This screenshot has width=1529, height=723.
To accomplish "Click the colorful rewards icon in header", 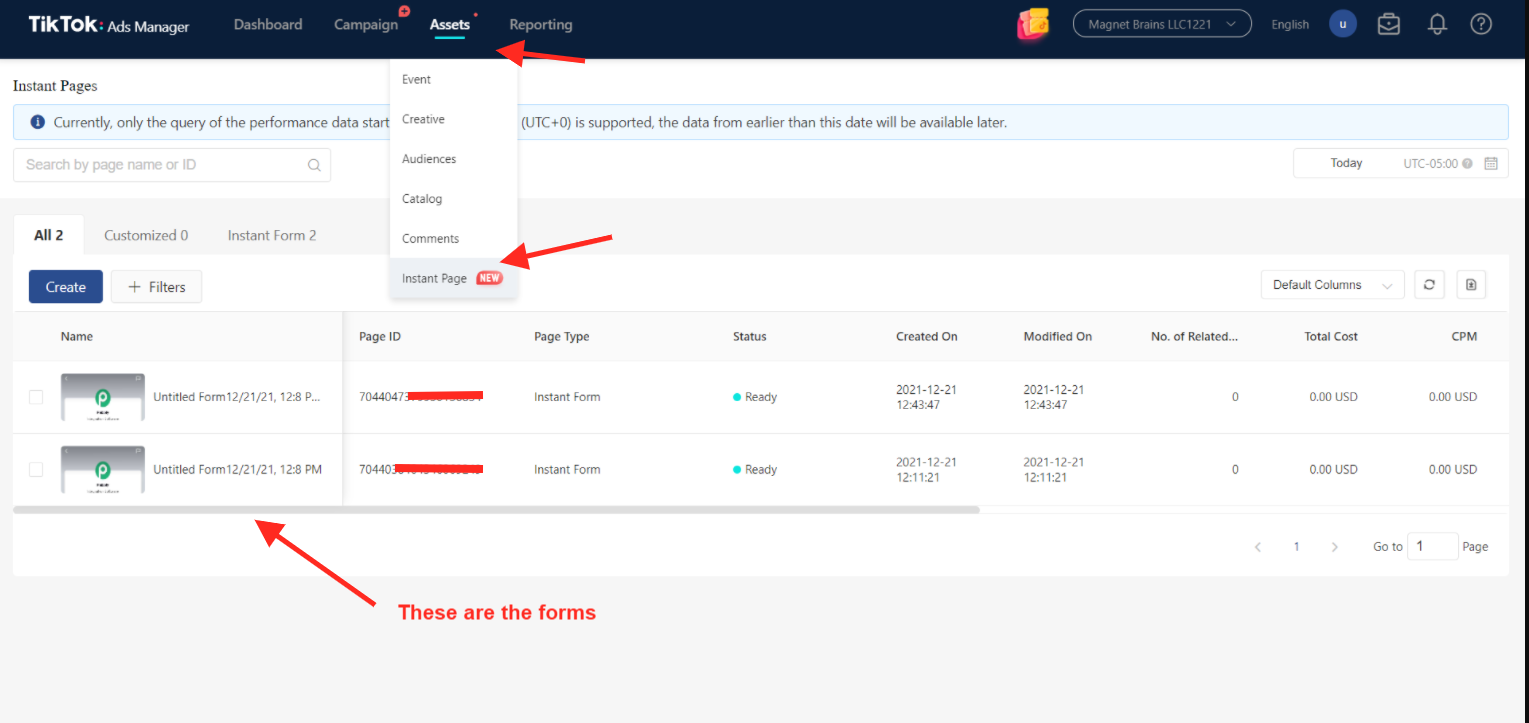I will point(1033,24).
